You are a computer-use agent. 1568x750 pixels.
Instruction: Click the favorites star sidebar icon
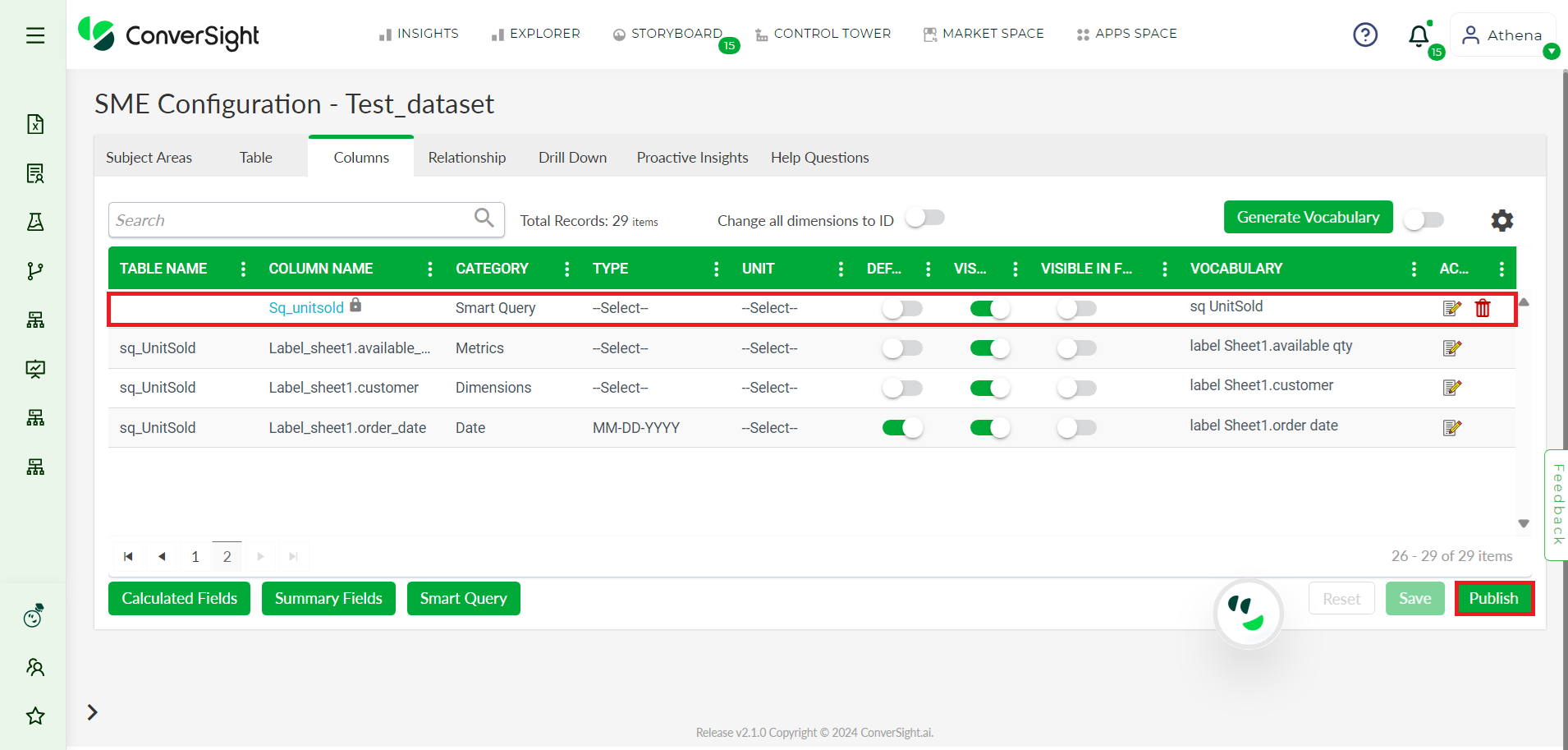point(35,715)
